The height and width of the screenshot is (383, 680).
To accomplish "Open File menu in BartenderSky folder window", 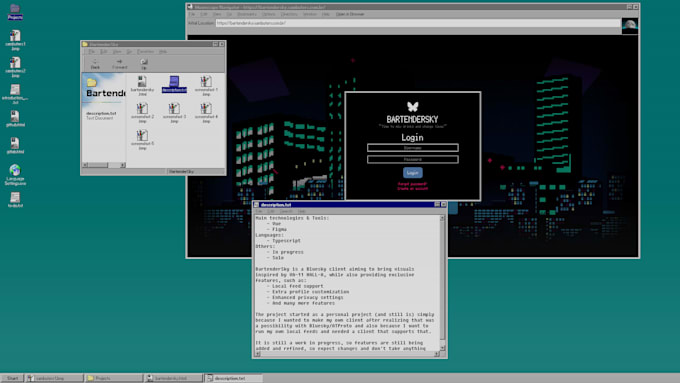I will [92, 52].
